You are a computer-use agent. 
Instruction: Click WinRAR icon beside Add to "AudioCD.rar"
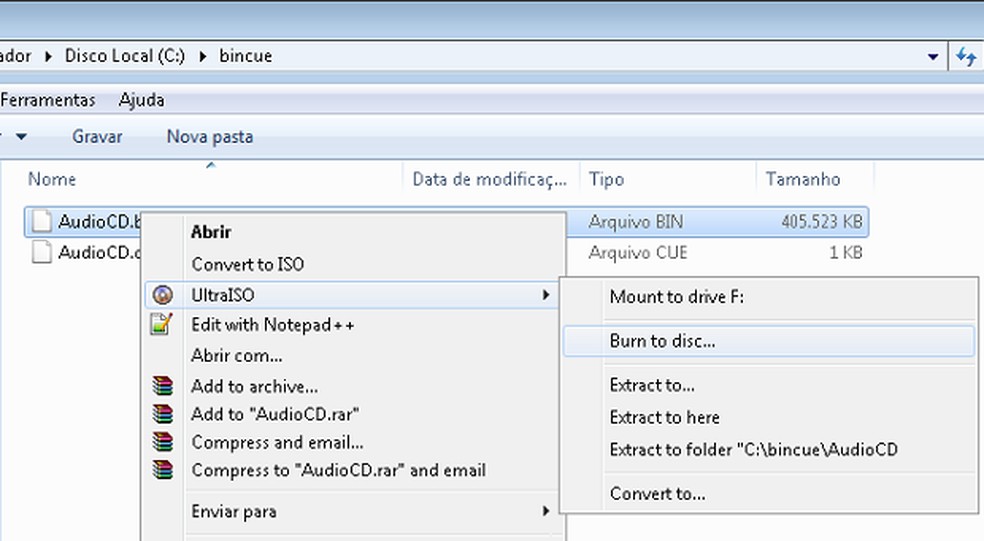161,414
